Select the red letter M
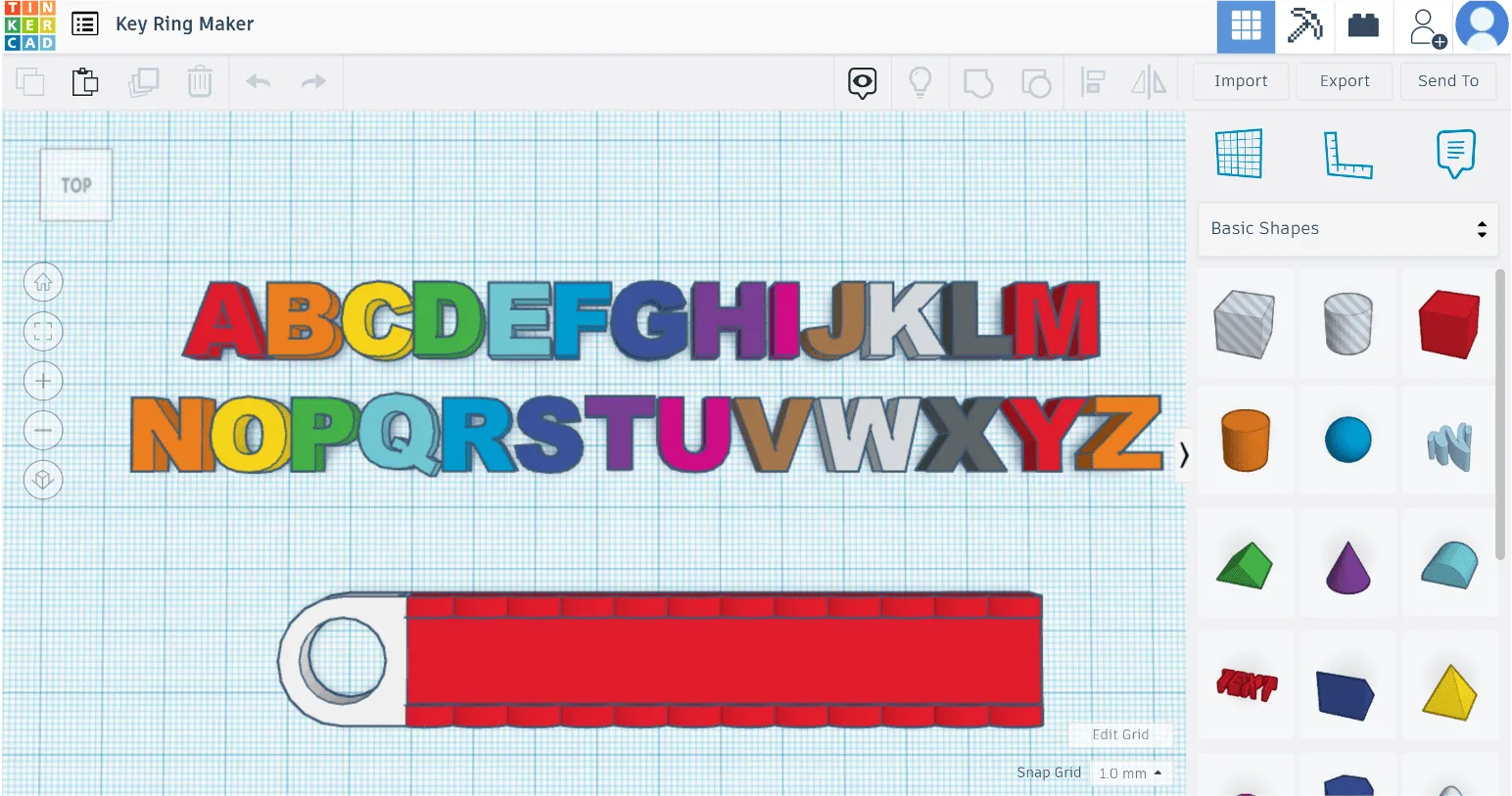 (1056, 320)
